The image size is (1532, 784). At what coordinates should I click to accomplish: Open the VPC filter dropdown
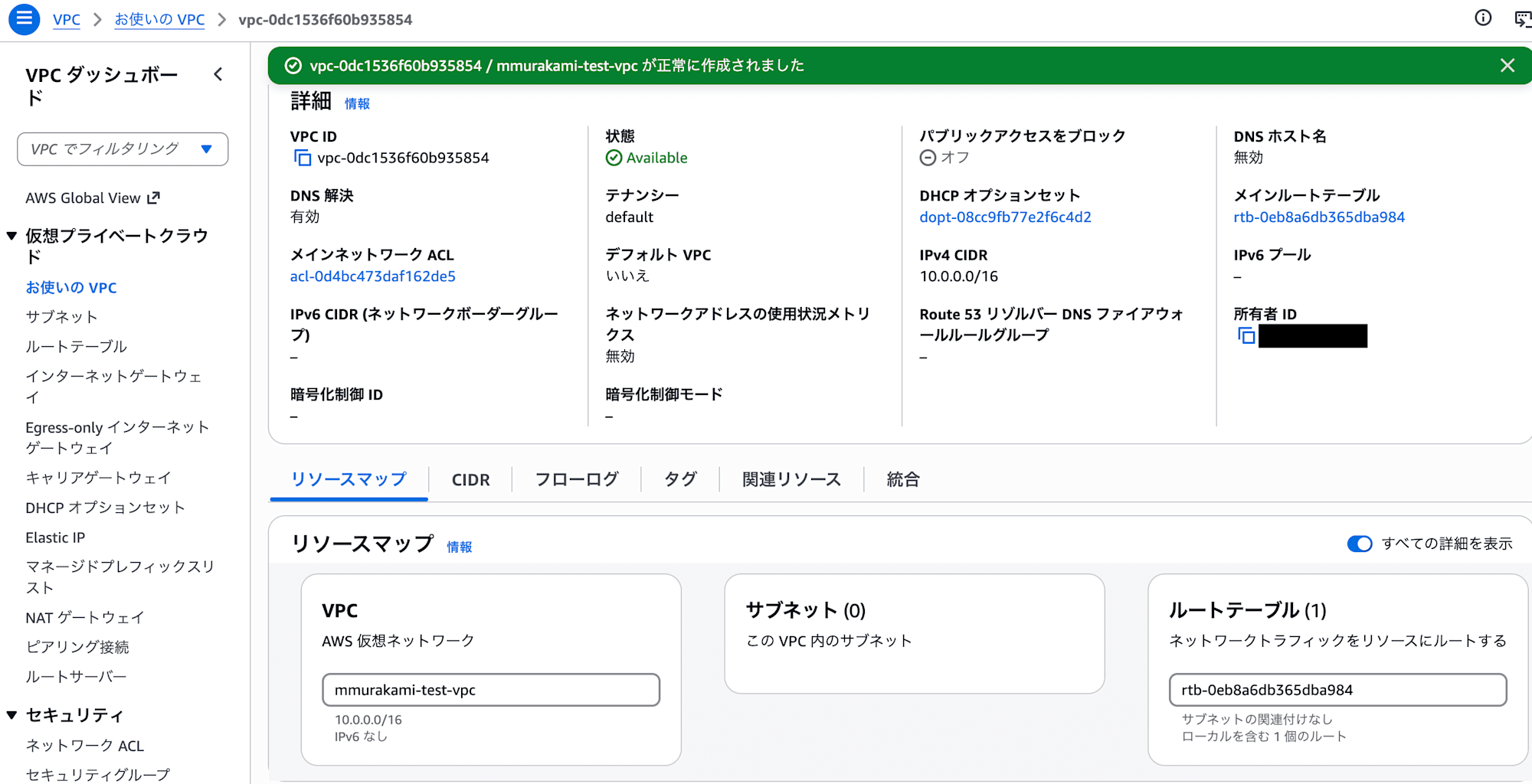[123, 149]
